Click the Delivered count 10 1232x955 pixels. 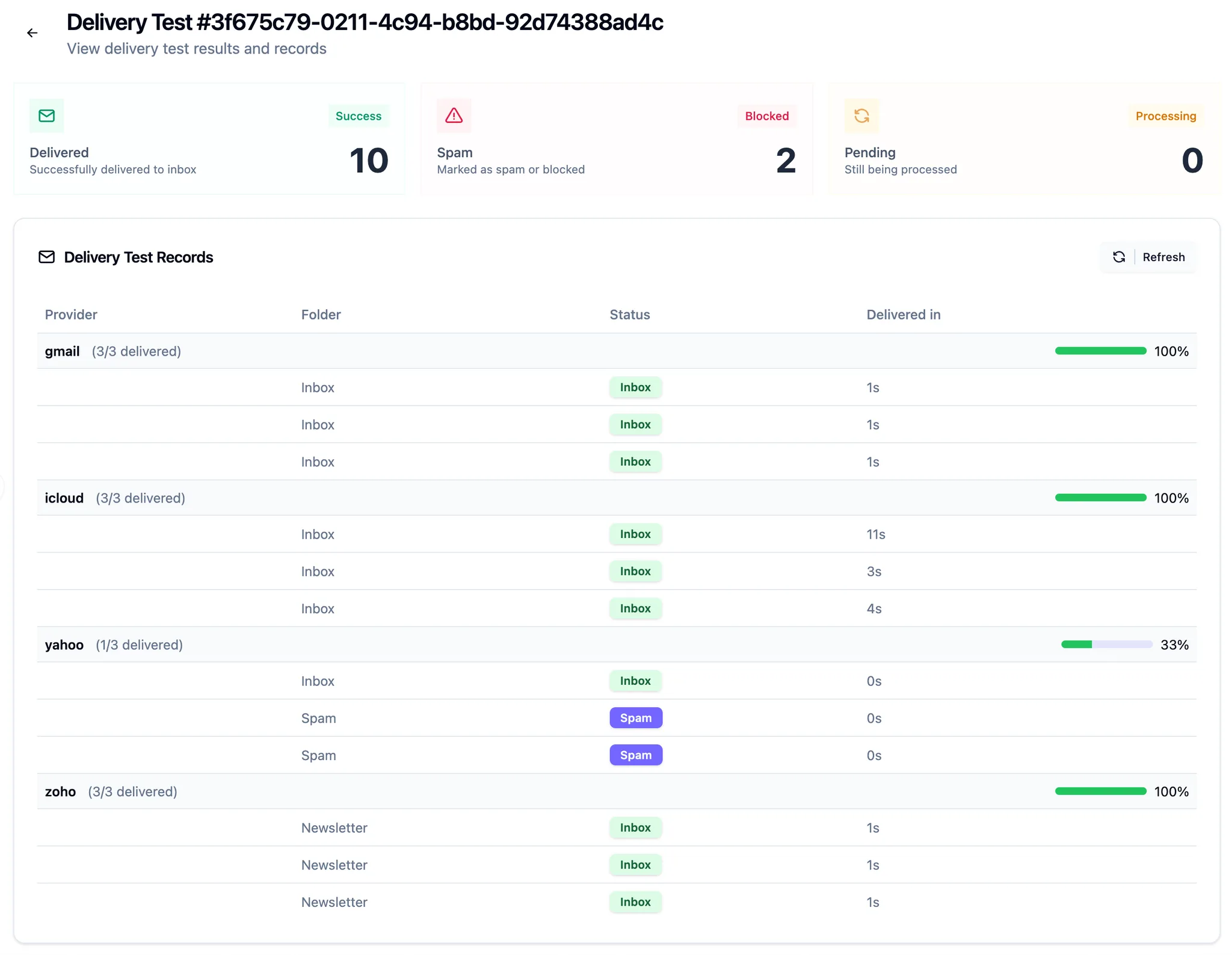coord(369,161)
